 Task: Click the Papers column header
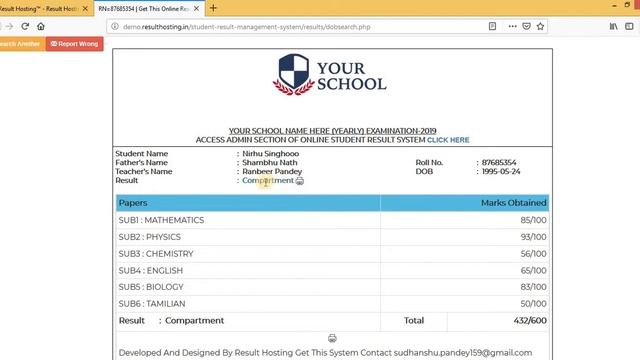click(x=248, y=203)
